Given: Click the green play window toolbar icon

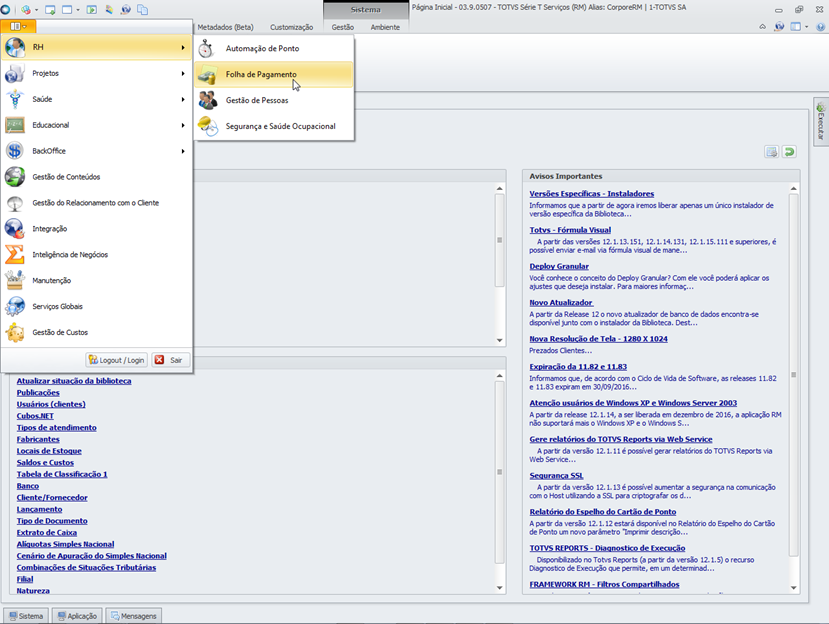Looking at the screenshot, I should (x=91, y=10).
